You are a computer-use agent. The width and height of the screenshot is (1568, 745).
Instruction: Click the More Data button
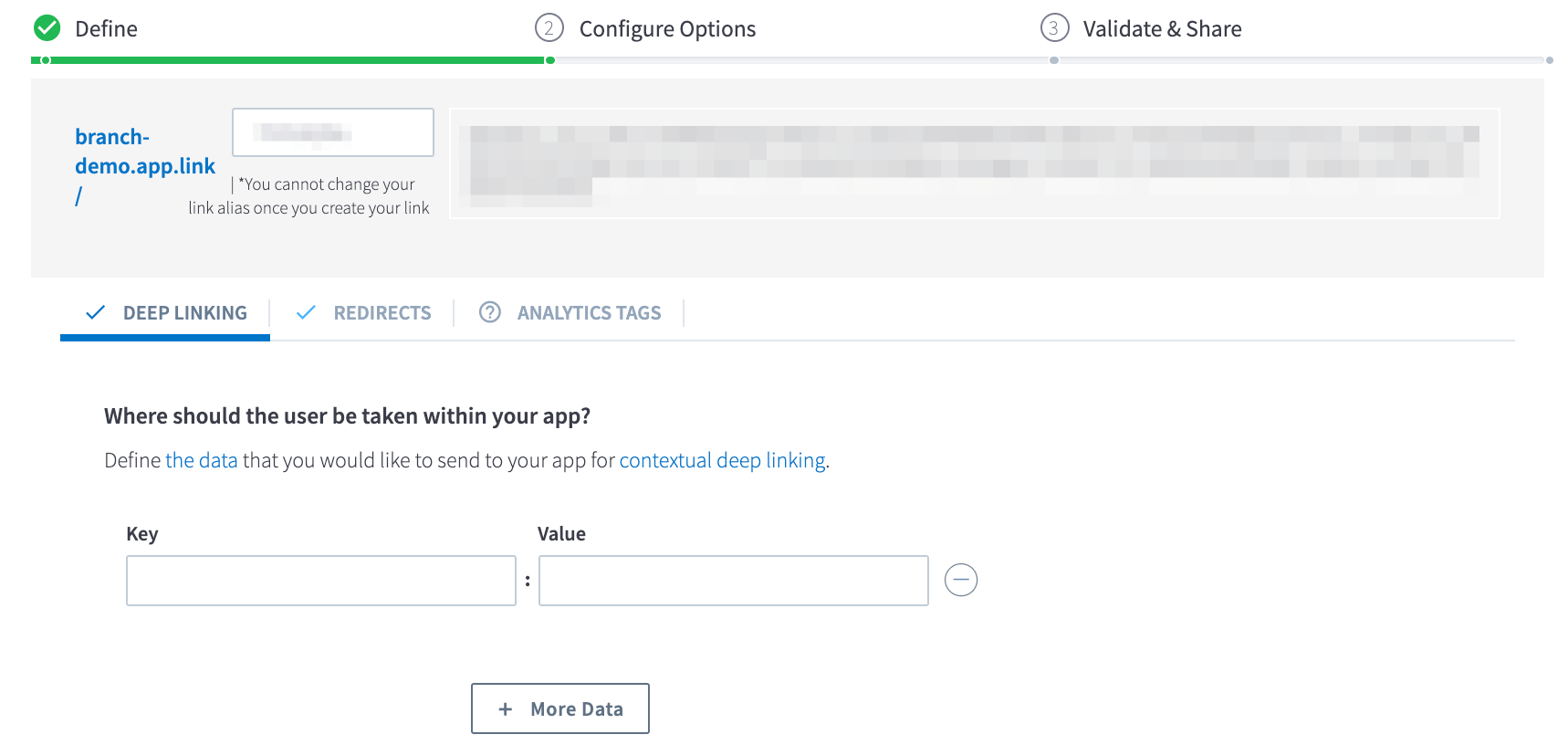559,708
